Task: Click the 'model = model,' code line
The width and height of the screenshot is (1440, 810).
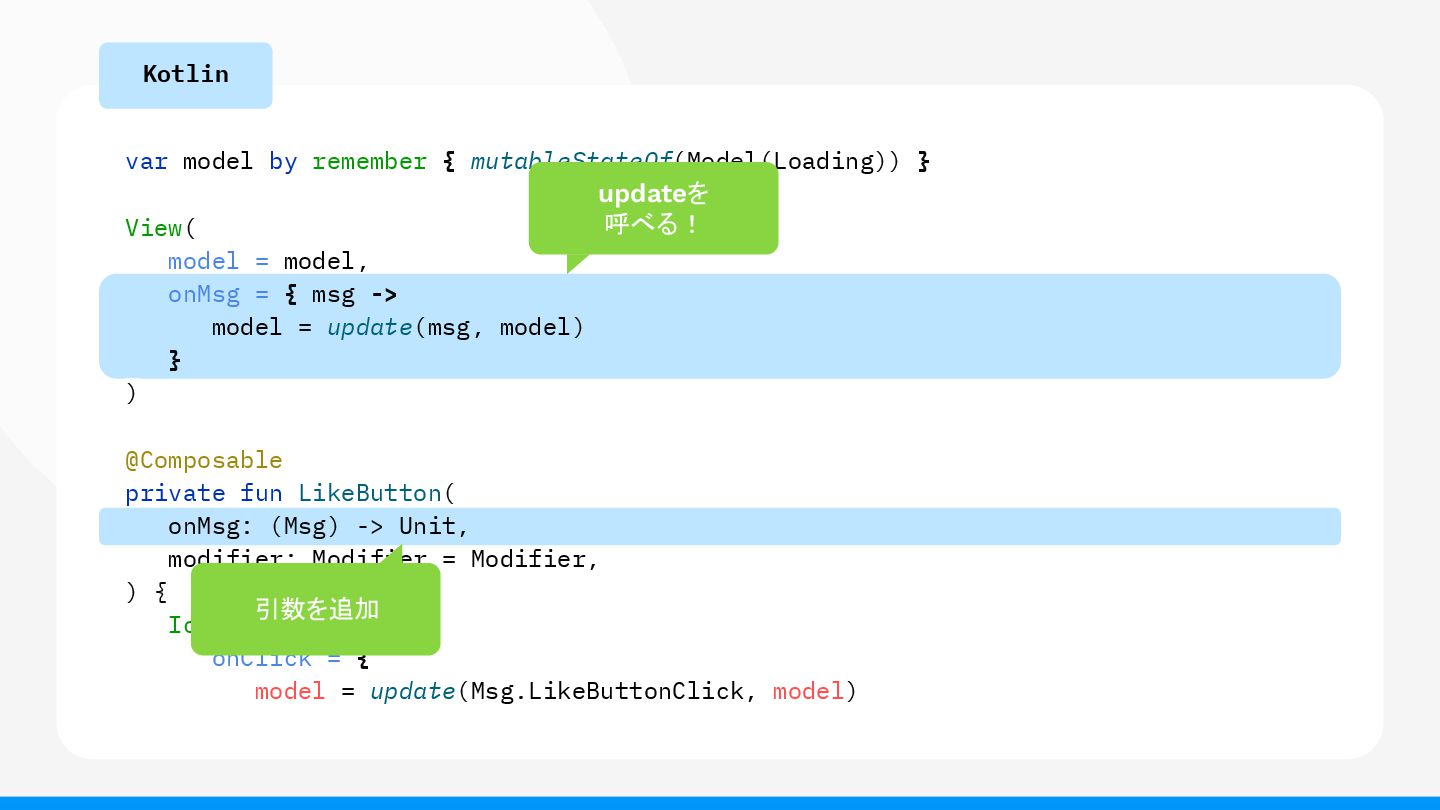Action: 268,261
